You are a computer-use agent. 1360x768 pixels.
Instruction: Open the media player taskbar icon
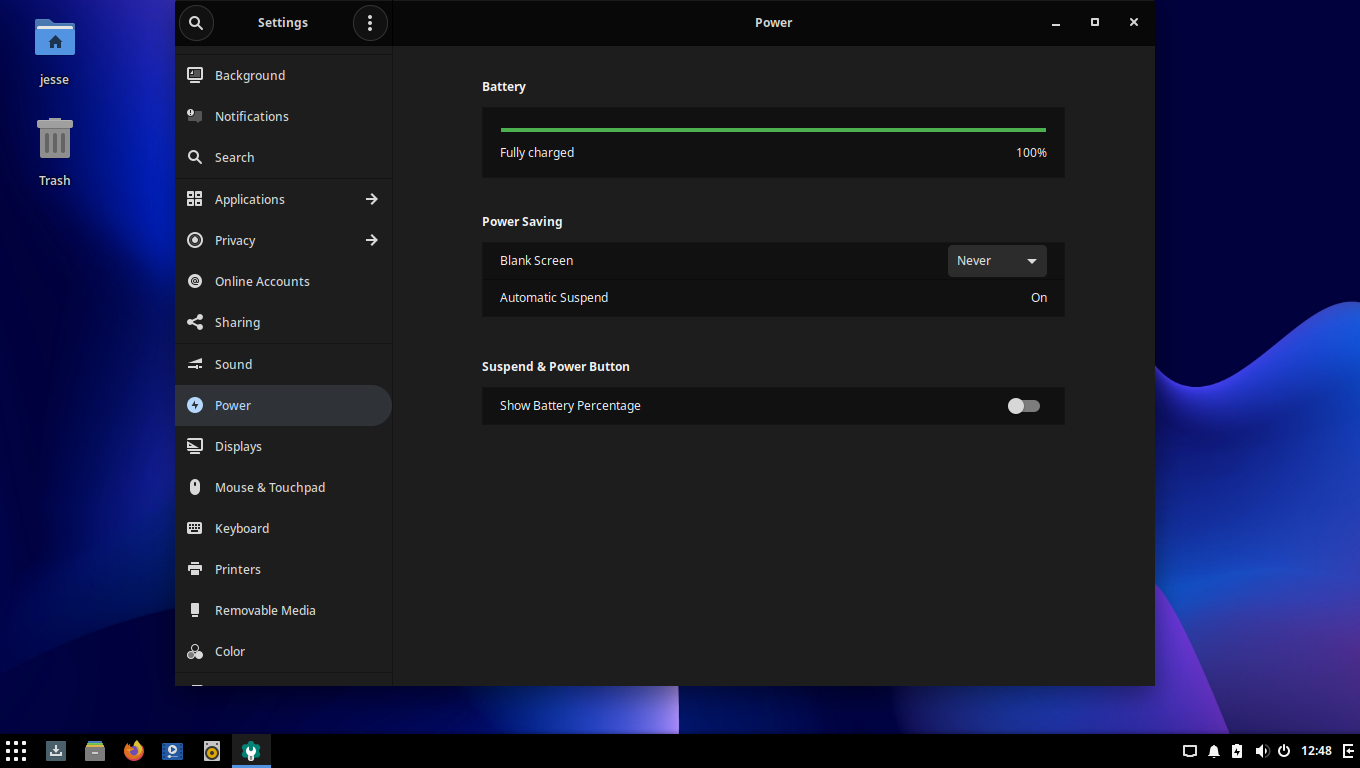point(173,751)
